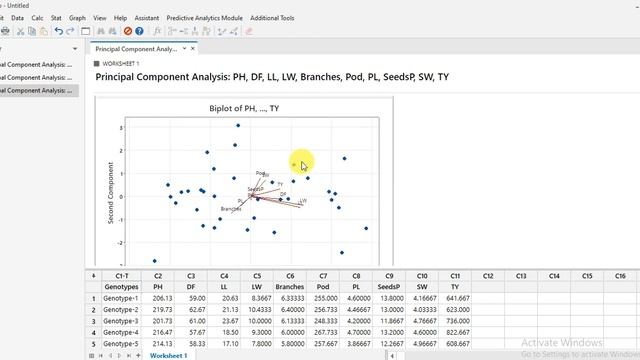Click the Copy icon in the toolbar
This screenshot has width=640, height=360.
pos(32,31)
